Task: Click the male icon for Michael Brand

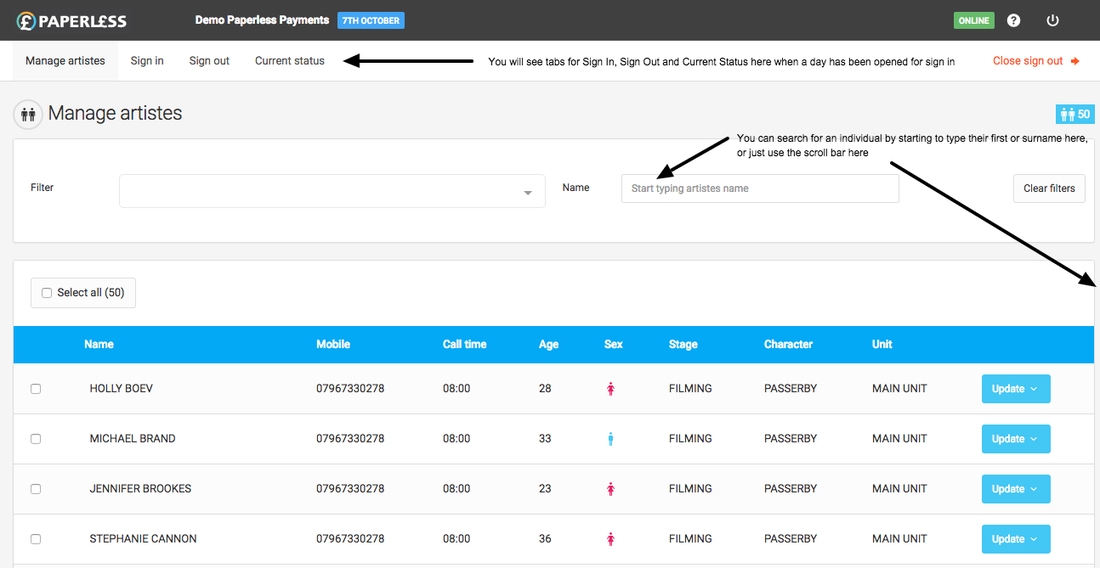Action: click(x=611, y=439)
